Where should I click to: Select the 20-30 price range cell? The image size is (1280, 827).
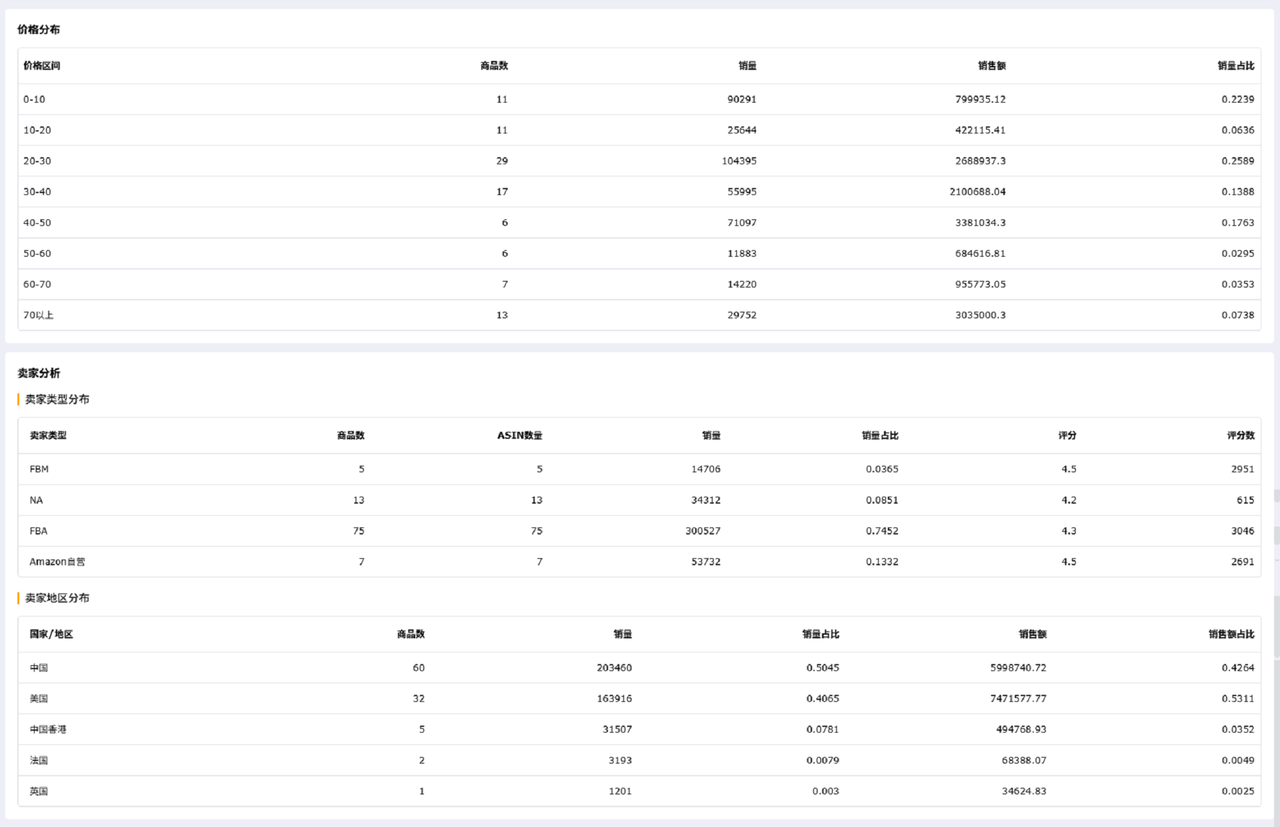37,161
